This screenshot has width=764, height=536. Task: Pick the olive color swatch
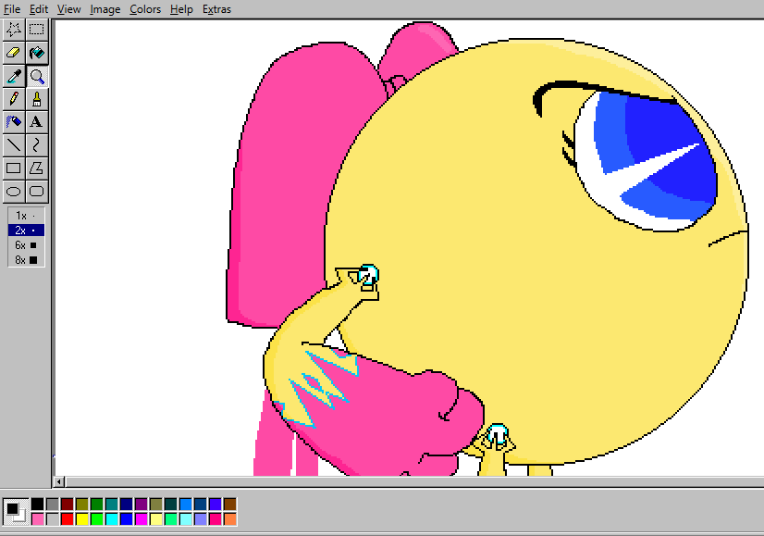[x=82, y=504]
